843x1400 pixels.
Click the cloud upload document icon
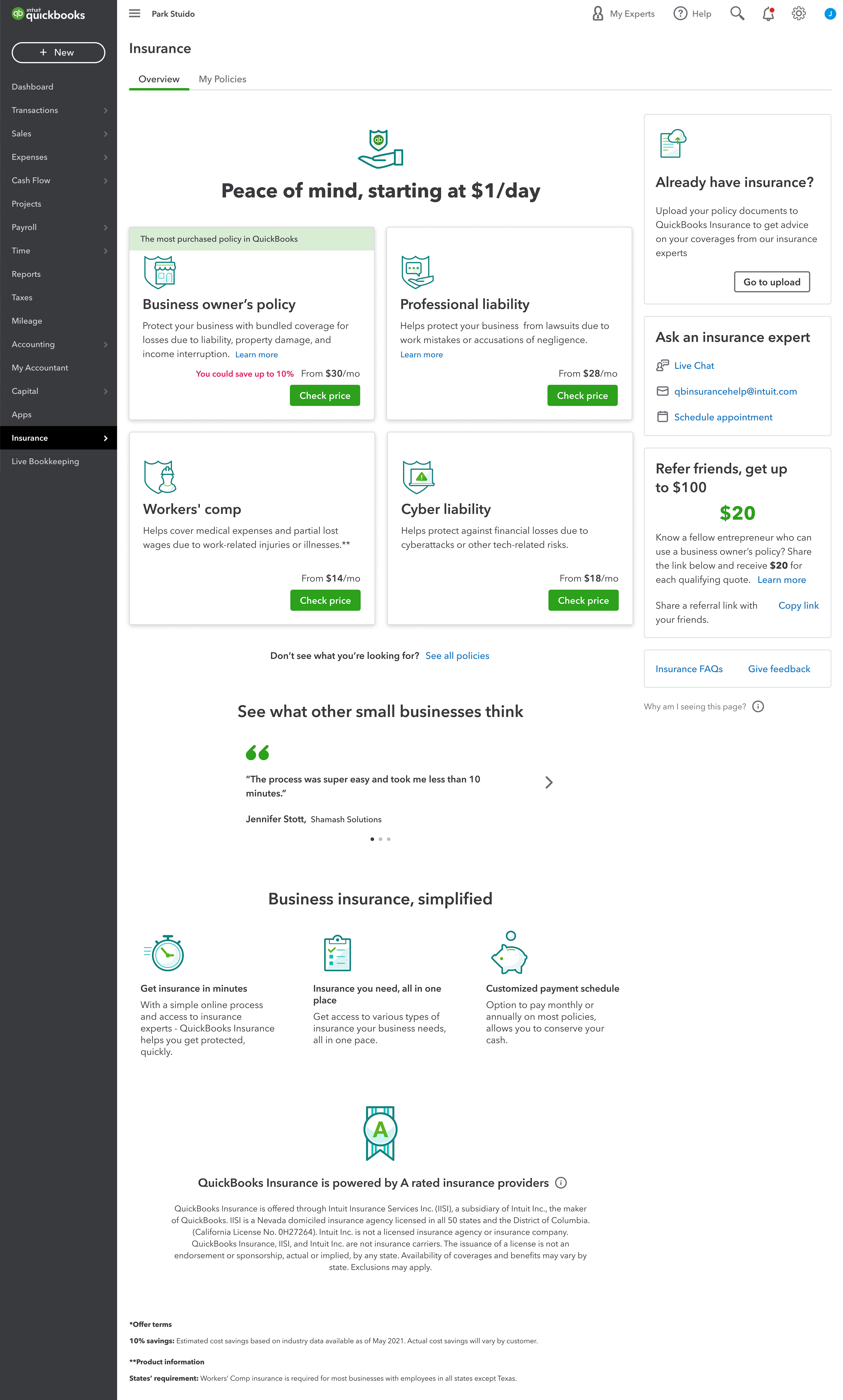tap(673, 143)
